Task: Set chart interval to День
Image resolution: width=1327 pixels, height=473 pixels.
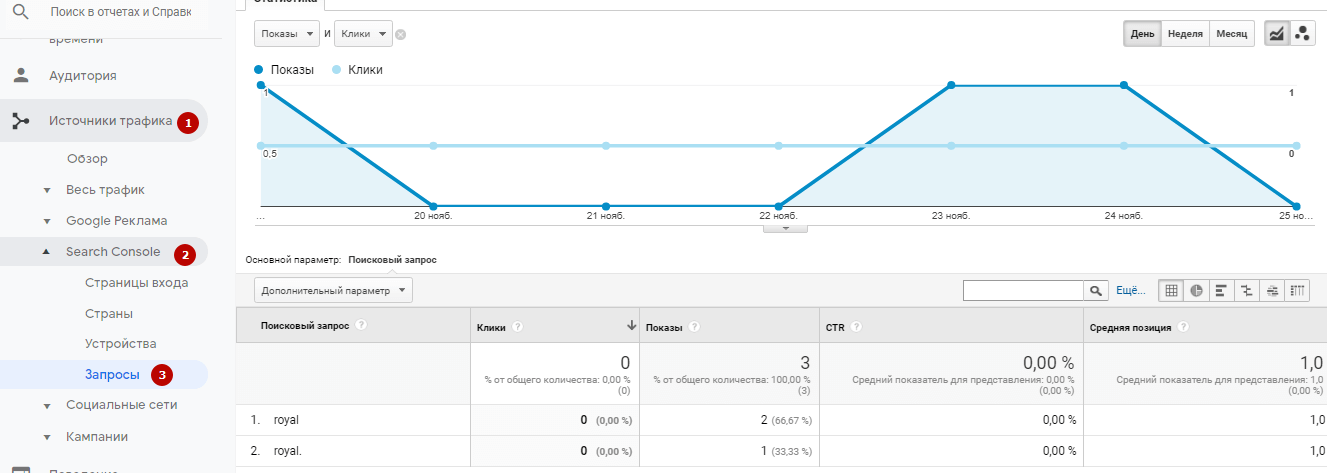Action: point(1143,34)
